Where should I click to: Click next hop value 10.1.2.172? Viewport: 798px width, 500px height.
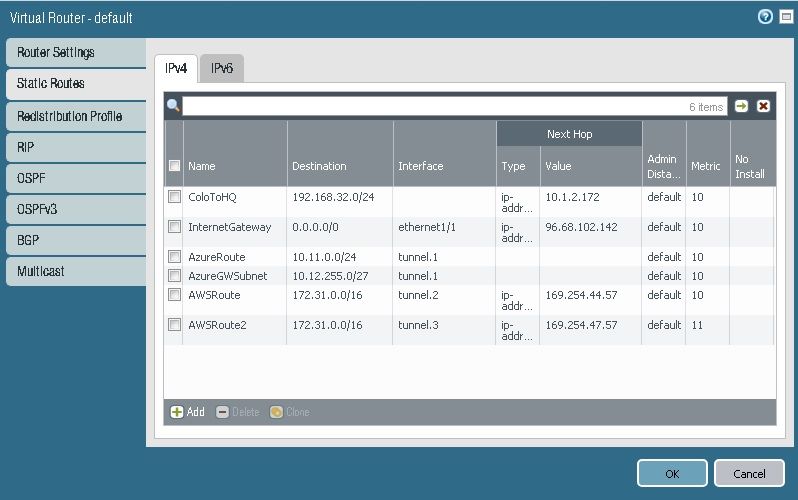pyautogui.click(x=573, y=197)
